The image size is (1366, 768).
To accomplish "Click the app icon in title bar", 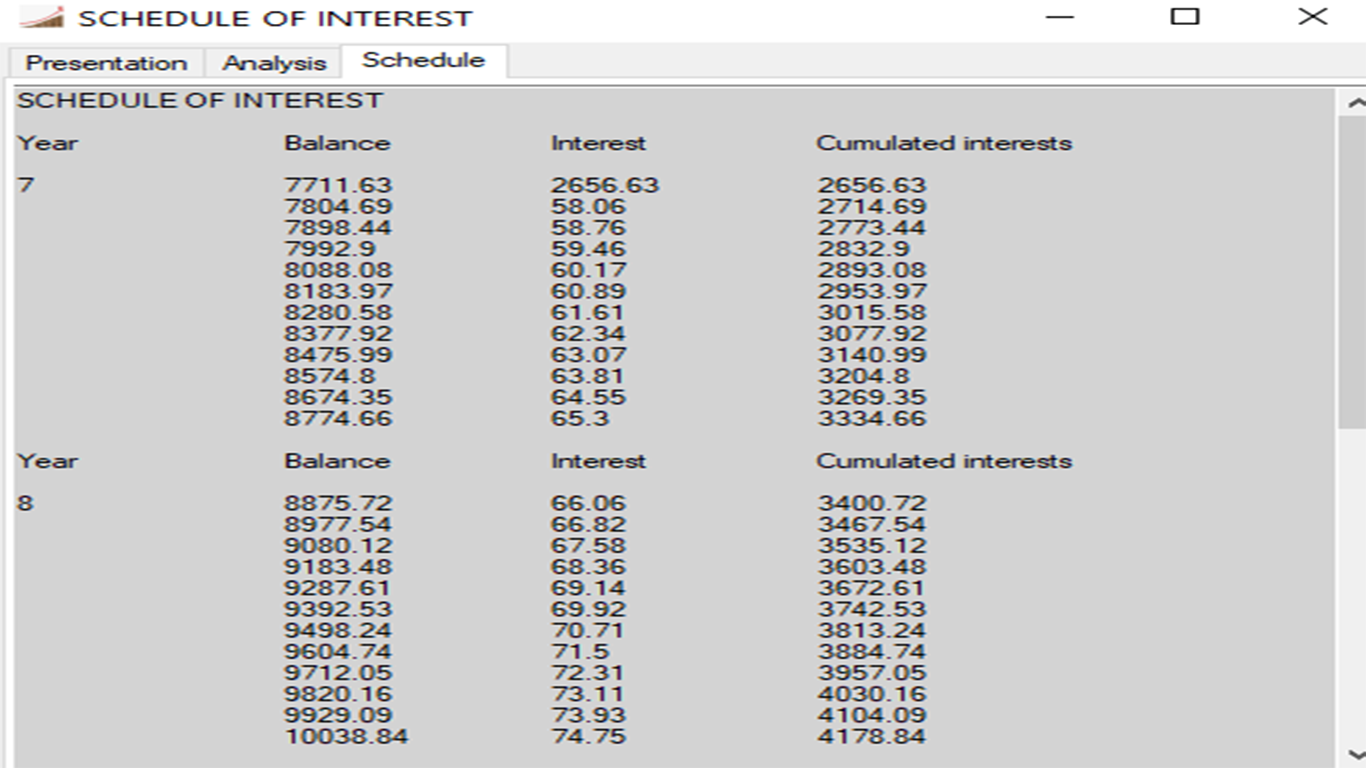I will pos(41,18).
